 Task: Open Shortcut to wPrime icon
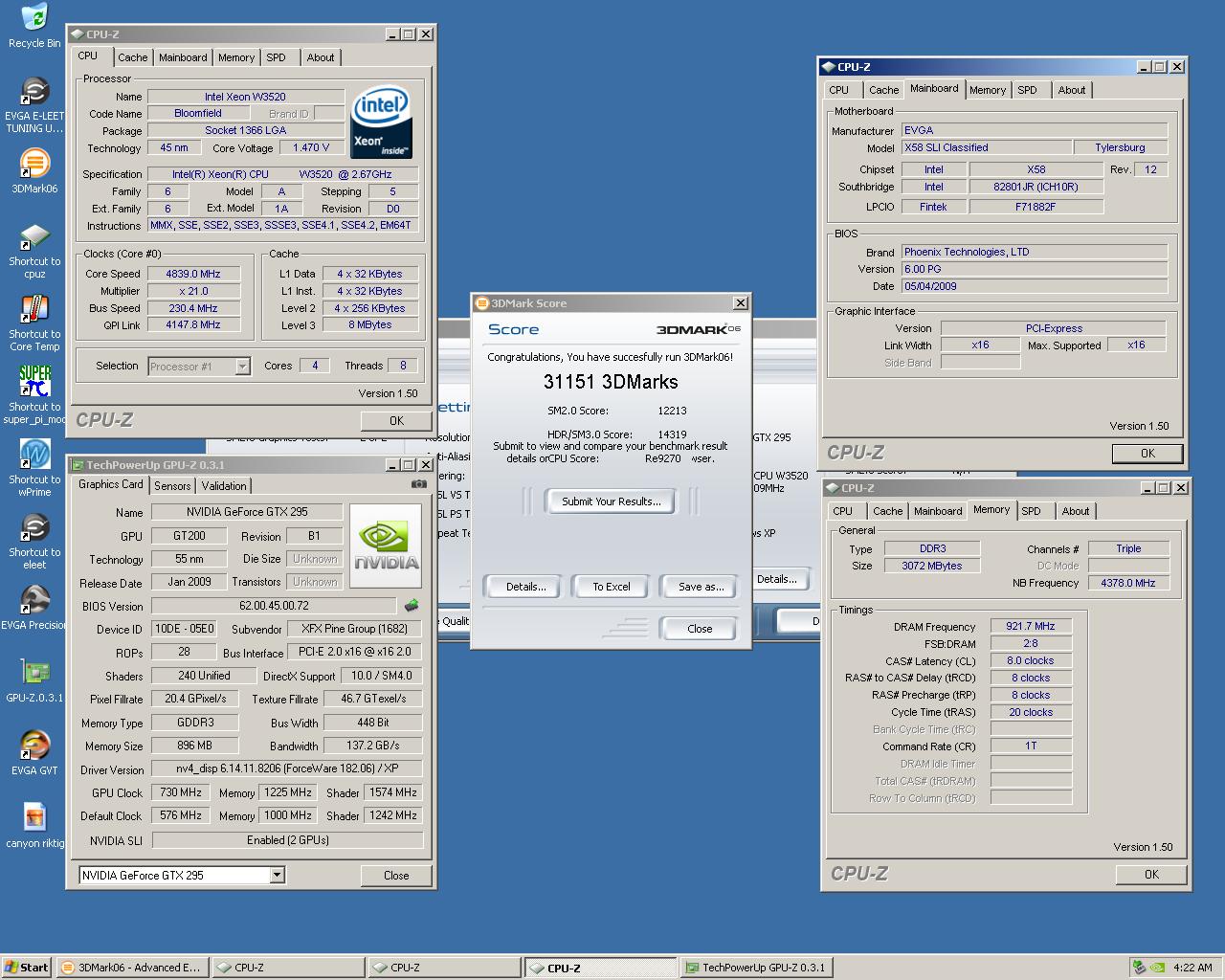(x=34, y=469)
